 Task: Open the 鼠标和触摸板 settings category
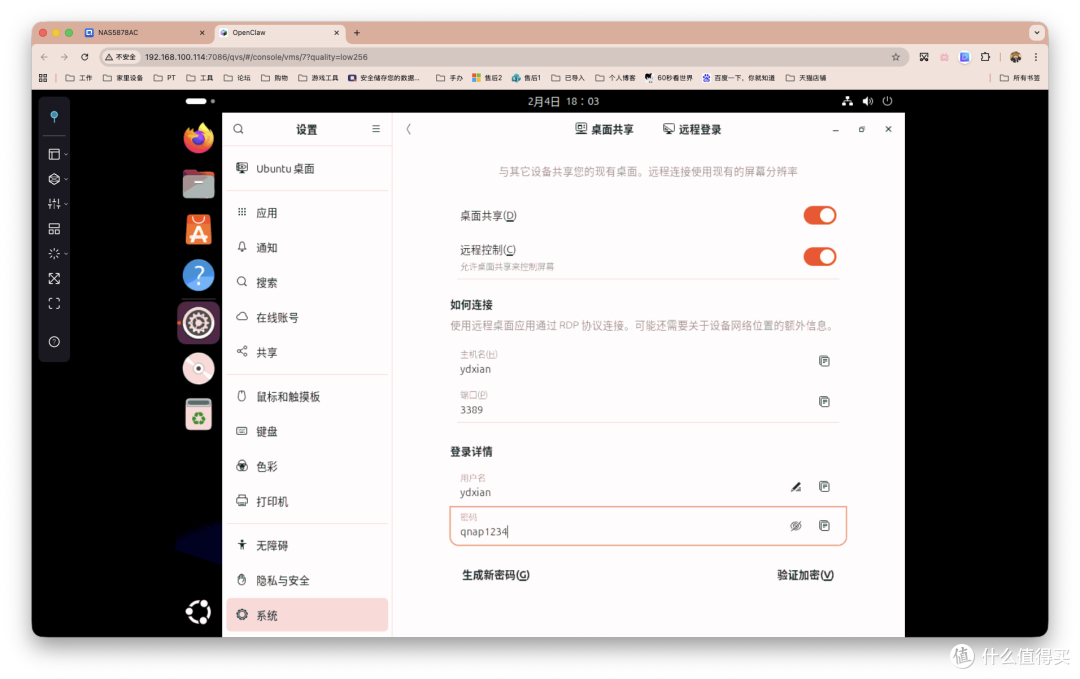pyautogui.click(x=307, y=397)
